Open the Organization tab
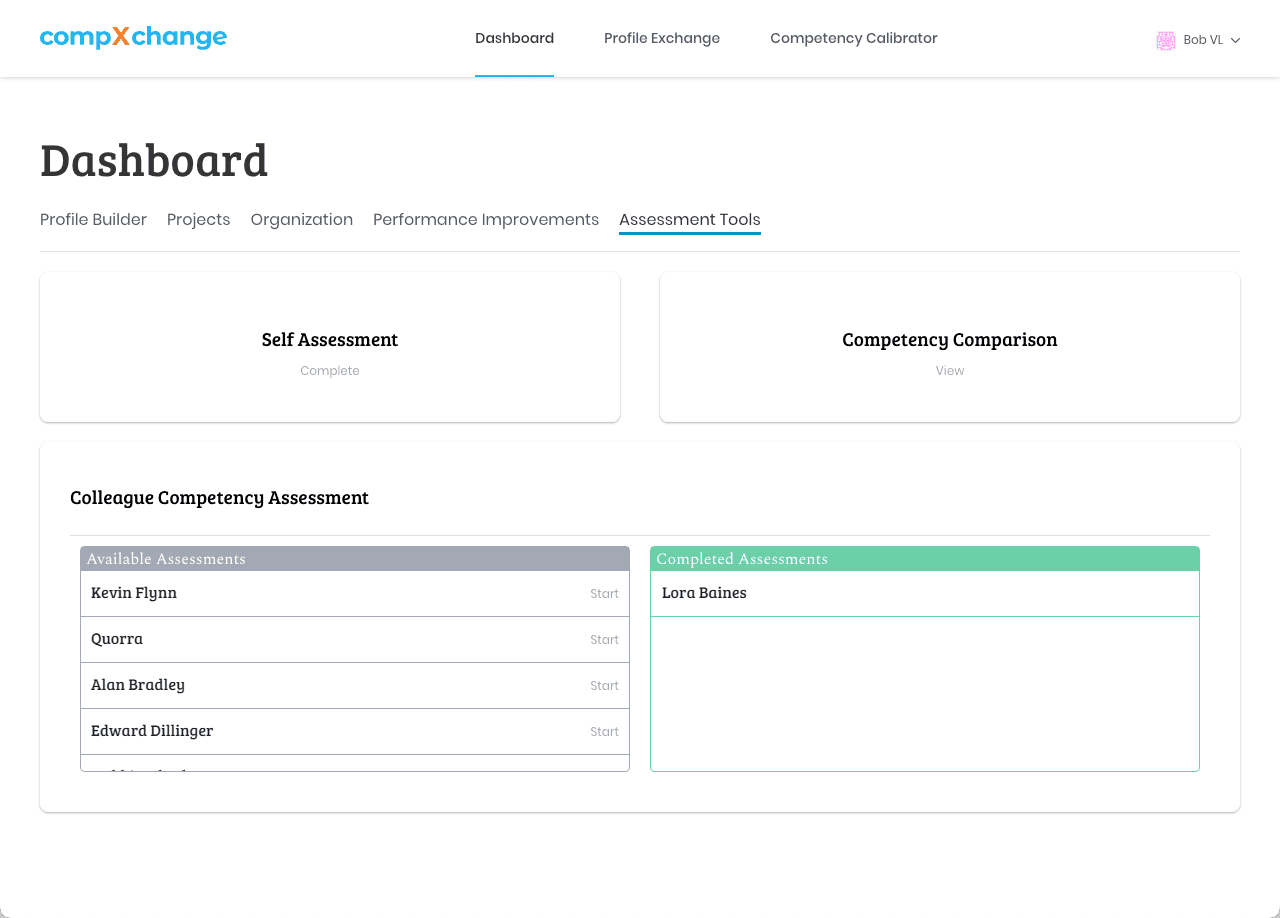This screenshot has width=1280, height=918. [302, 219]
